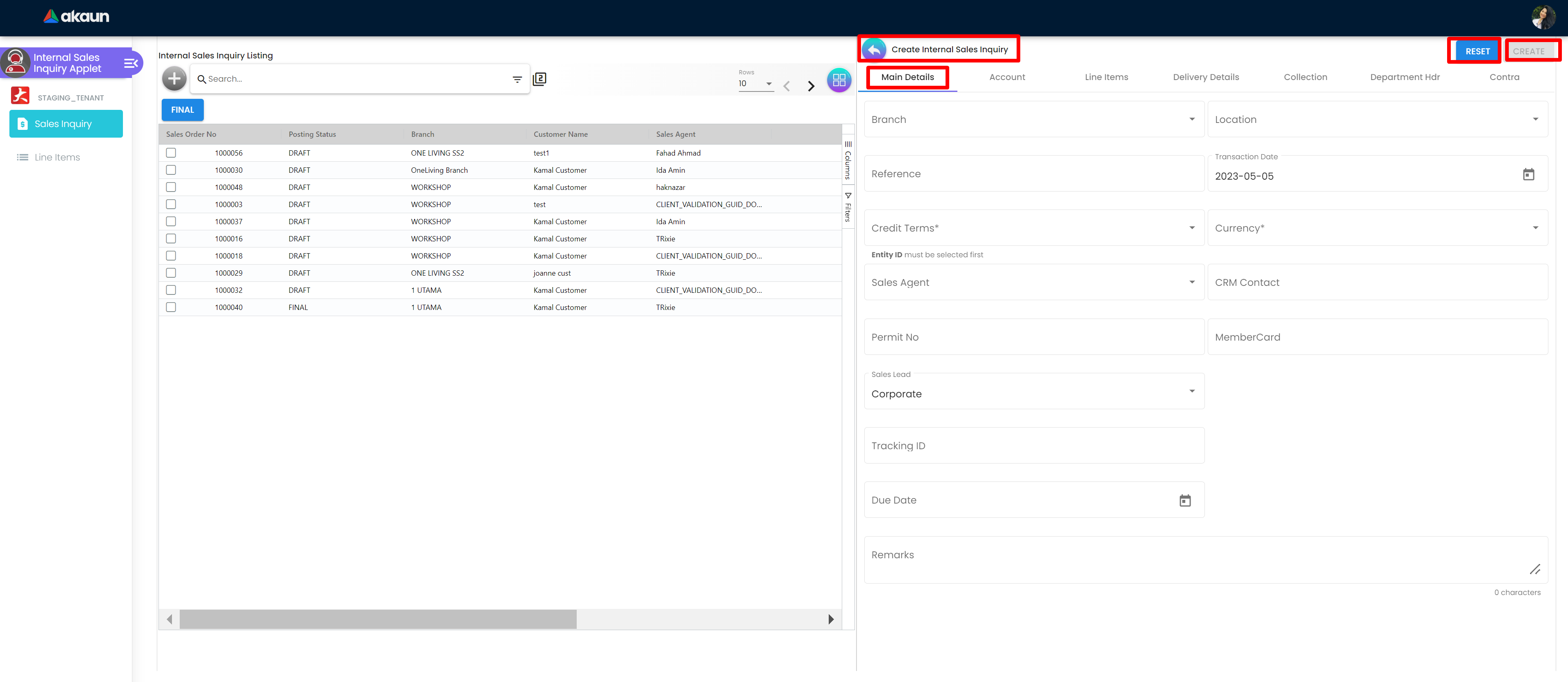Click the horizontal scrollbar under the listing
The image size is (1568, 682).
point(377,619)
